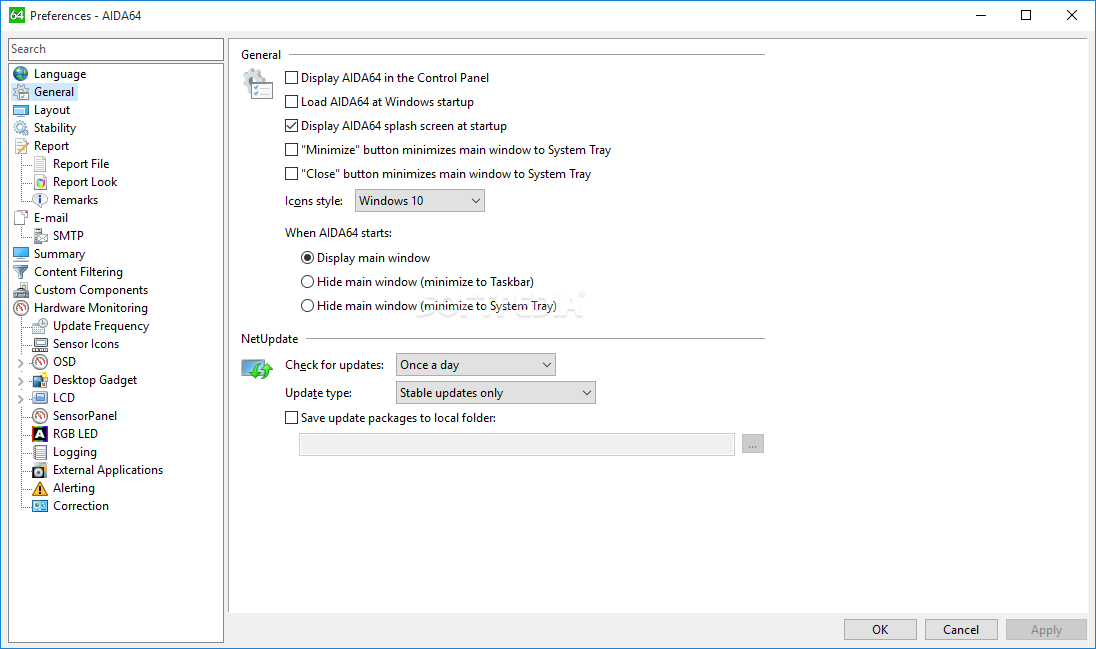Screen dimensions: 1096x649
Task: Select Display main window radio option
Action: point(307,258)
